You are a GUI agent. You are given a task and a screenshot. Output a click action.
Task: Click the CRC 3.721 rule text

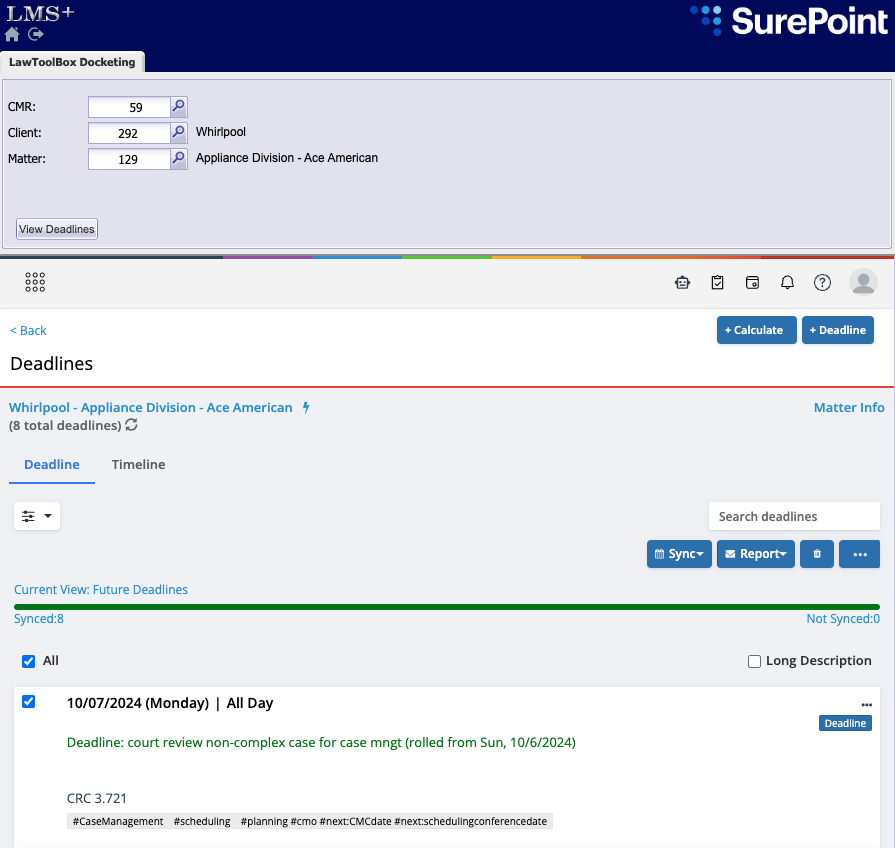(96, 798)
